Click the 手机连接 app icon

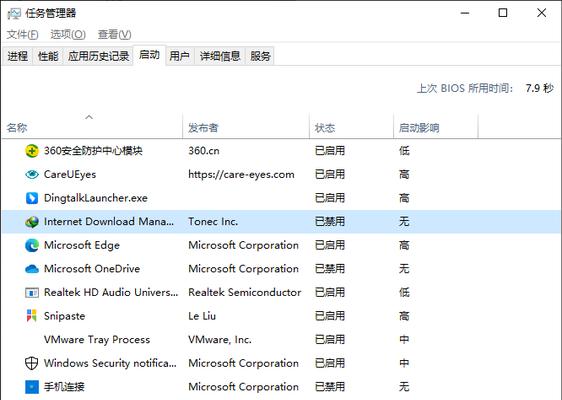pyautogui.click(x=32, y=387)
